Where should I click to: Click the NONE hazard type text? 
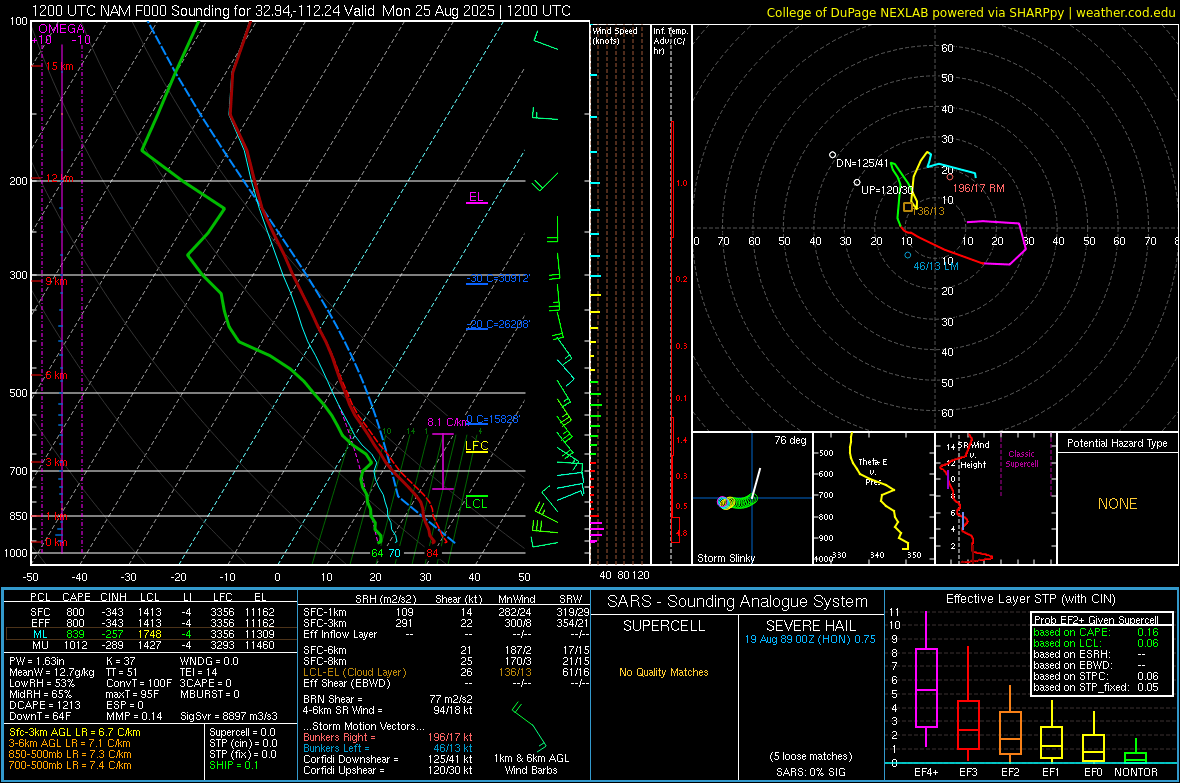pyautogui.click(x=1117, y=504)
